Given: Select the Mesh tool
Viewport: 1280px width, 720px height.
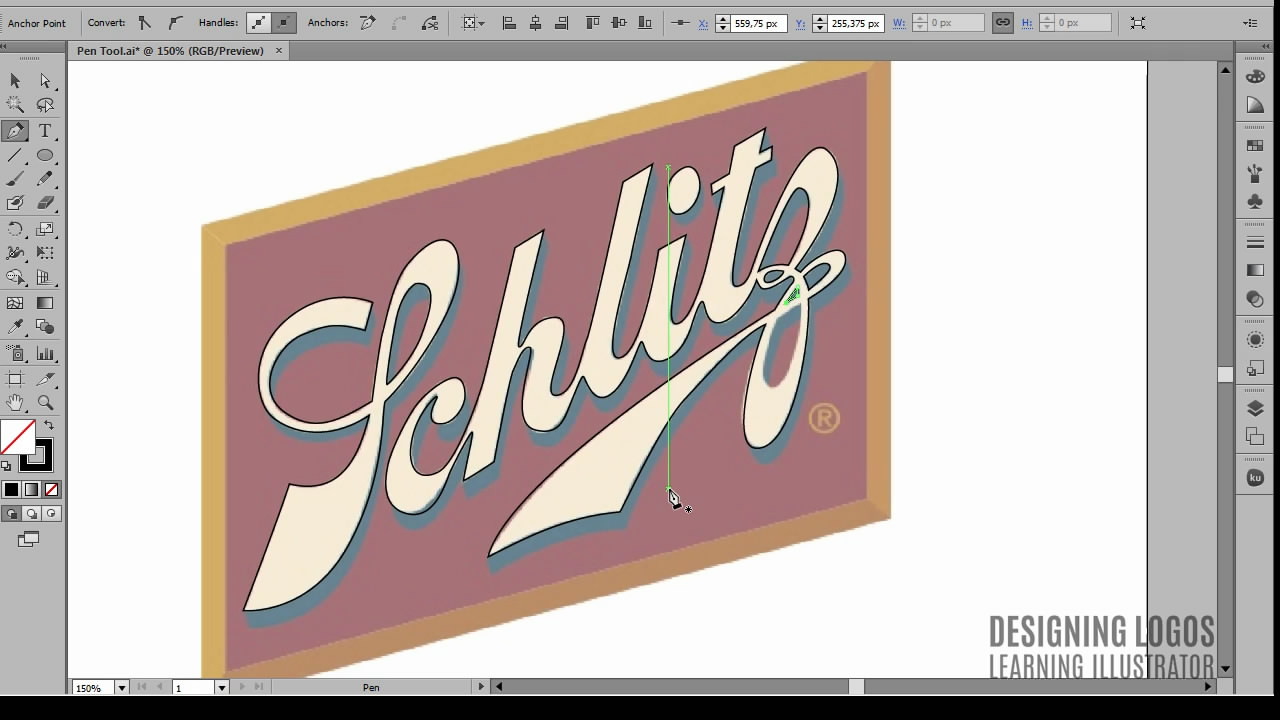Looking at the screenshot, I should point(15,303).
